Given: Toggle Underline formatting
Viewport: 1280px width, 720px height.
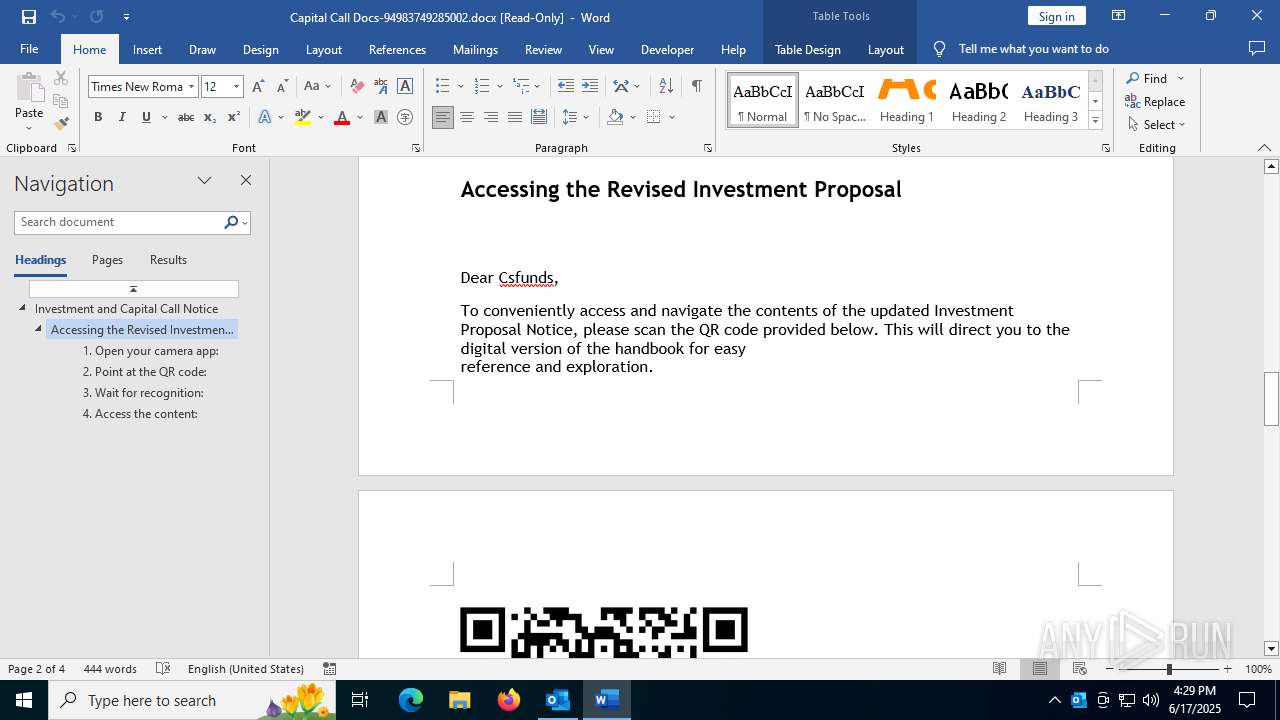Looking at the screenshot, I should pyautogui.click(x=146, y=117).
